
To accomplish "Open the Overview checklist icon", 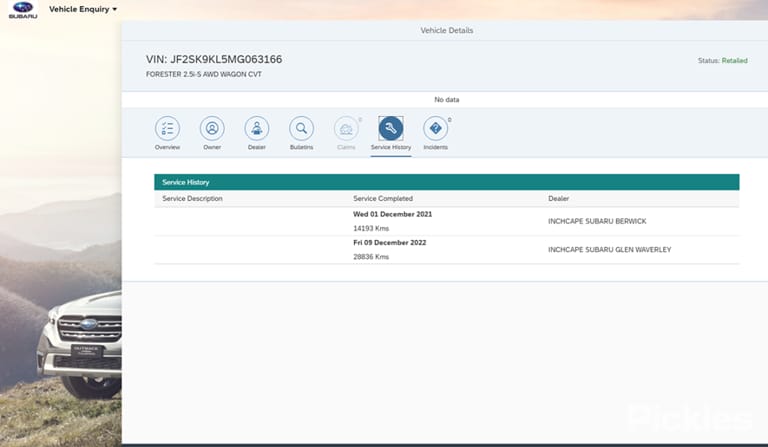I will (168, 128).
